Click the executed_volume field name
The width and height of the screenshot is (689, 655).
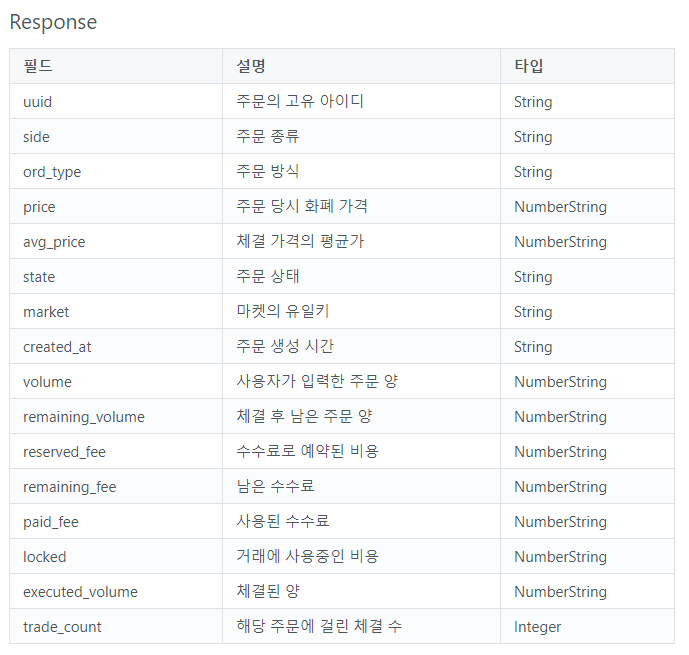coord(80,592)
